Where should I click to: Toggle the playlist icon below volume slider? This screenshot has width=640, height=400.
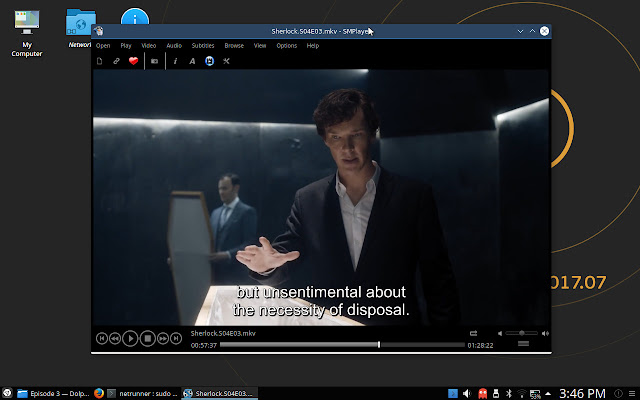(x=523, y=344)
